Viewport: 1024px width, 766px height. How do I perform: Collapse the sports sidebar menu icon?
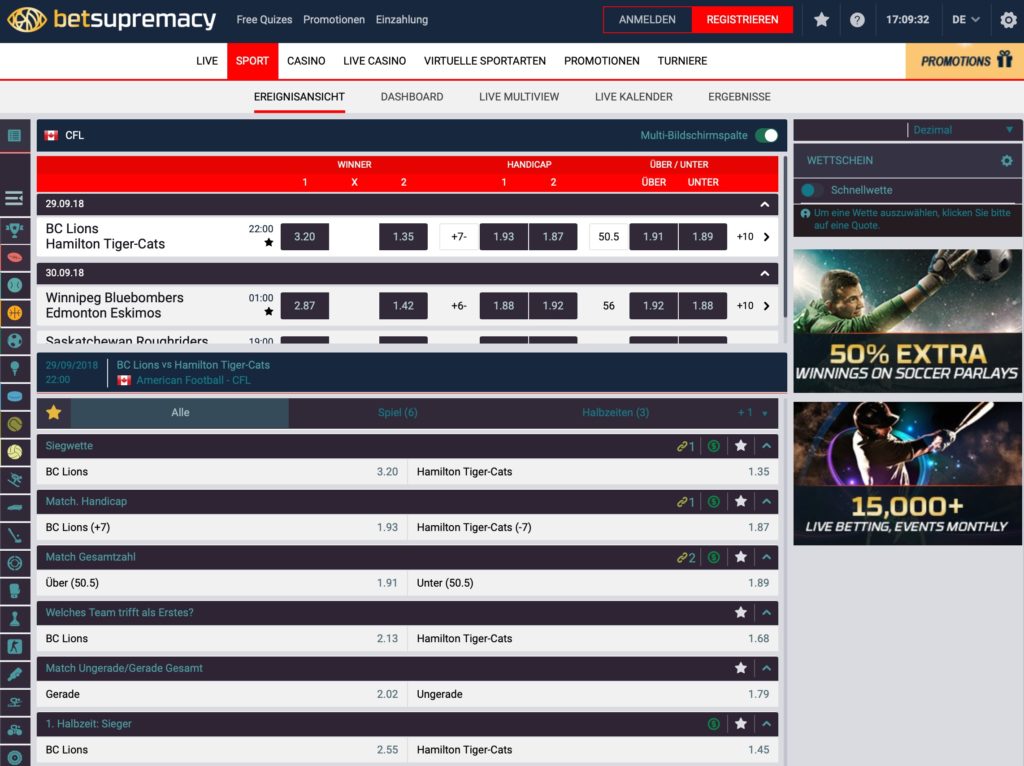(14, 197)
